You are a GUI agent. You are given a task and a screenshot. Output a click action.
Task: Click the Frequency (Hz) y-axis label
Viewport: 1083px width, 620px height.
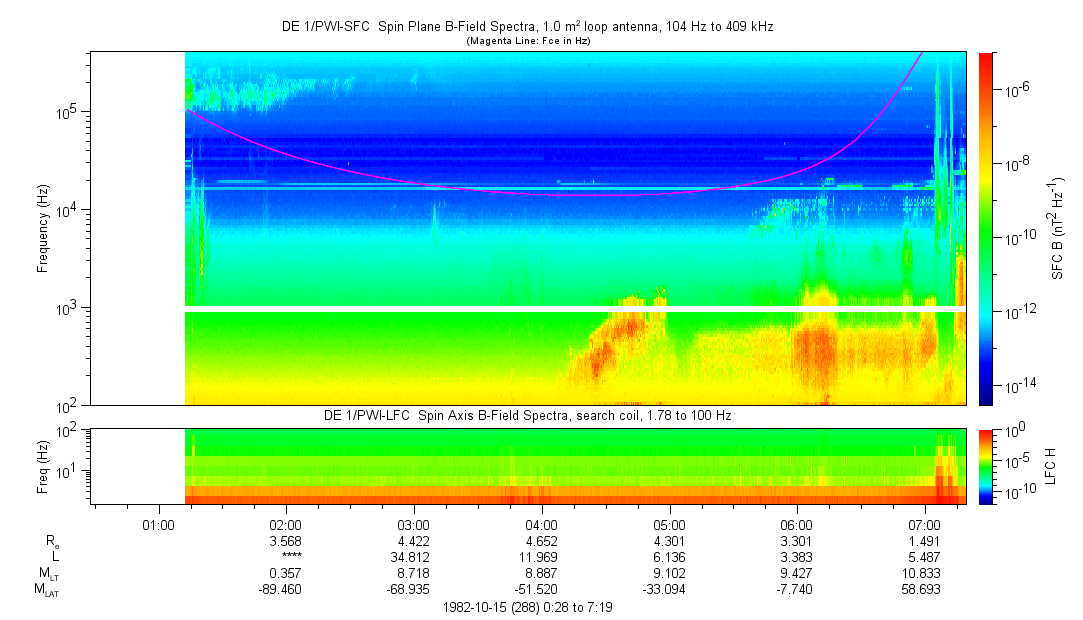coord(43,228)
